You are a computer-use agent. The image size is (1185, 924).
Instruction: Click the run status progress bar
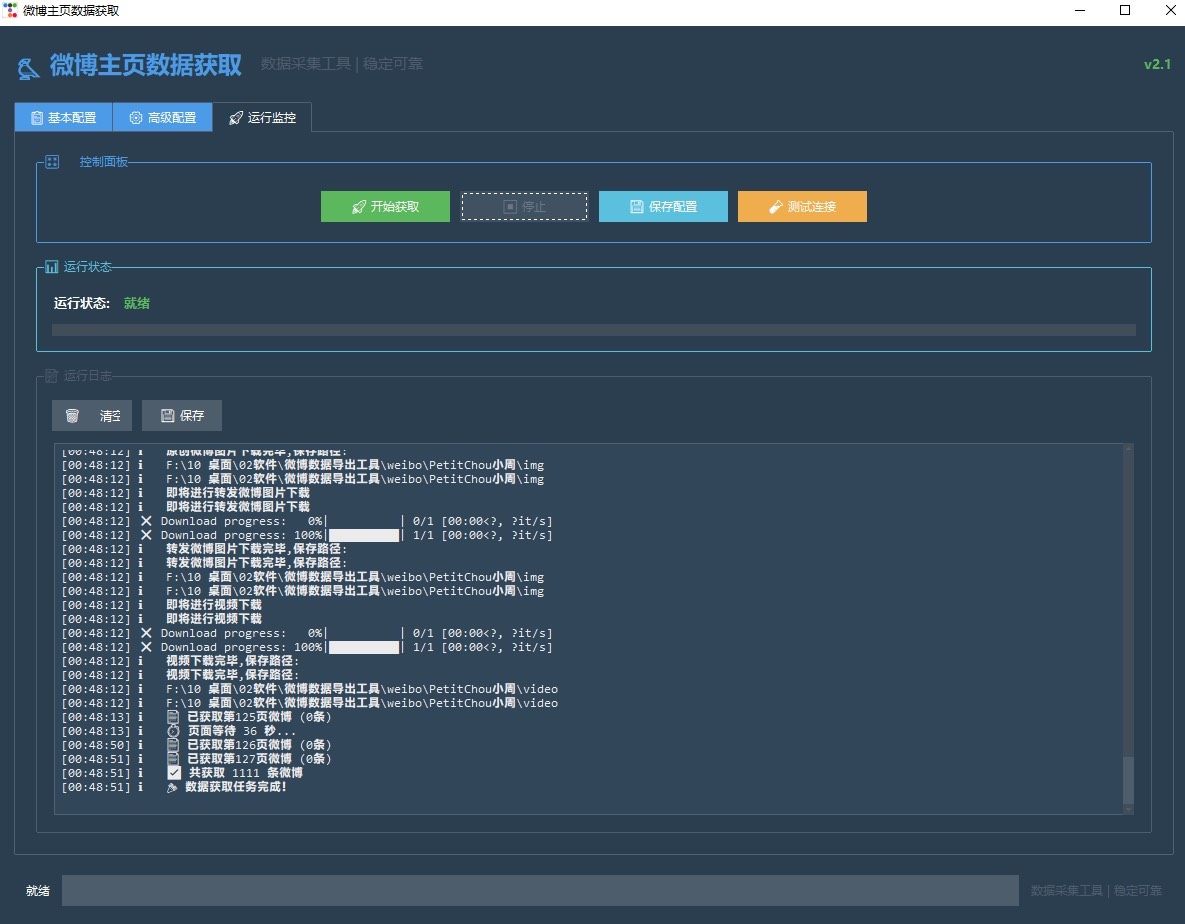(593, 330)
